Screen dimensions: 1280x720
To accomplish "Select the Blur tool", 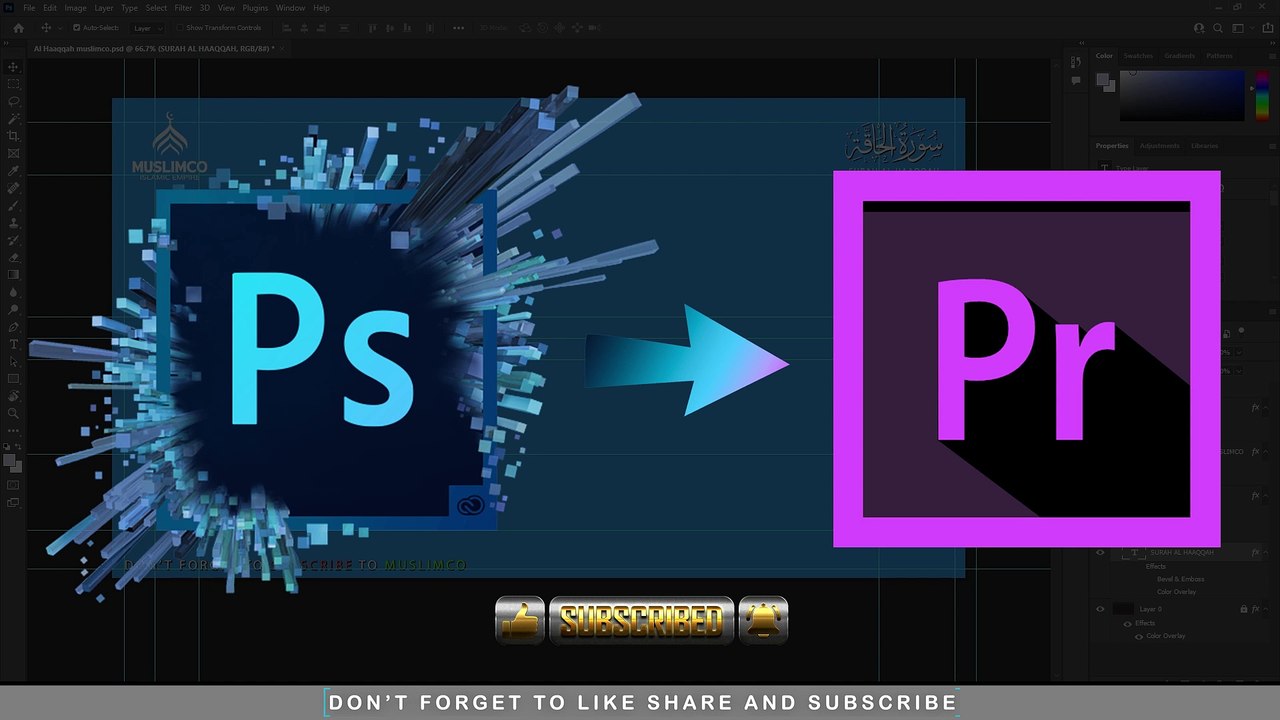I will tap(13, 293).
